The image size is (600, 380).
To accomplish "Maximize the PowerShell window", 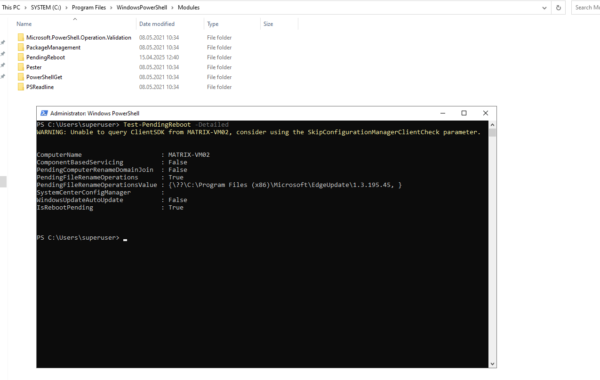I will tap(464, 113).
